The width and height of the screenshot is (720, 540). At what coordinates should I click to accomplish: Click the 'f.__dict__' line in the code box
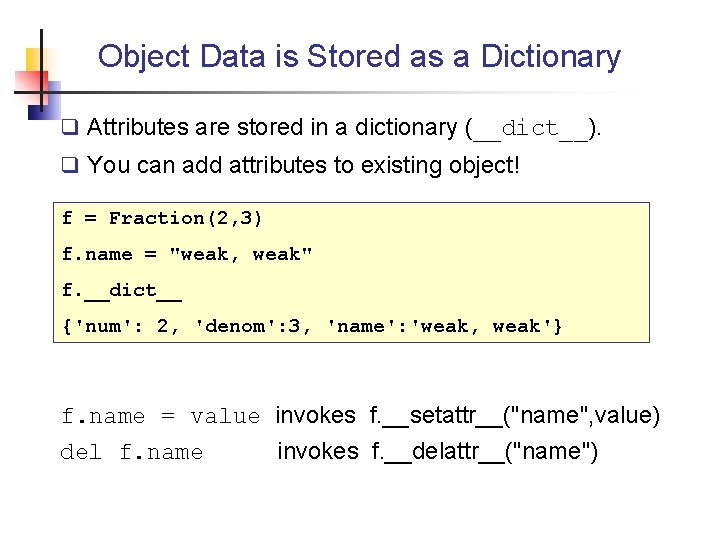(x=121, y=290)
